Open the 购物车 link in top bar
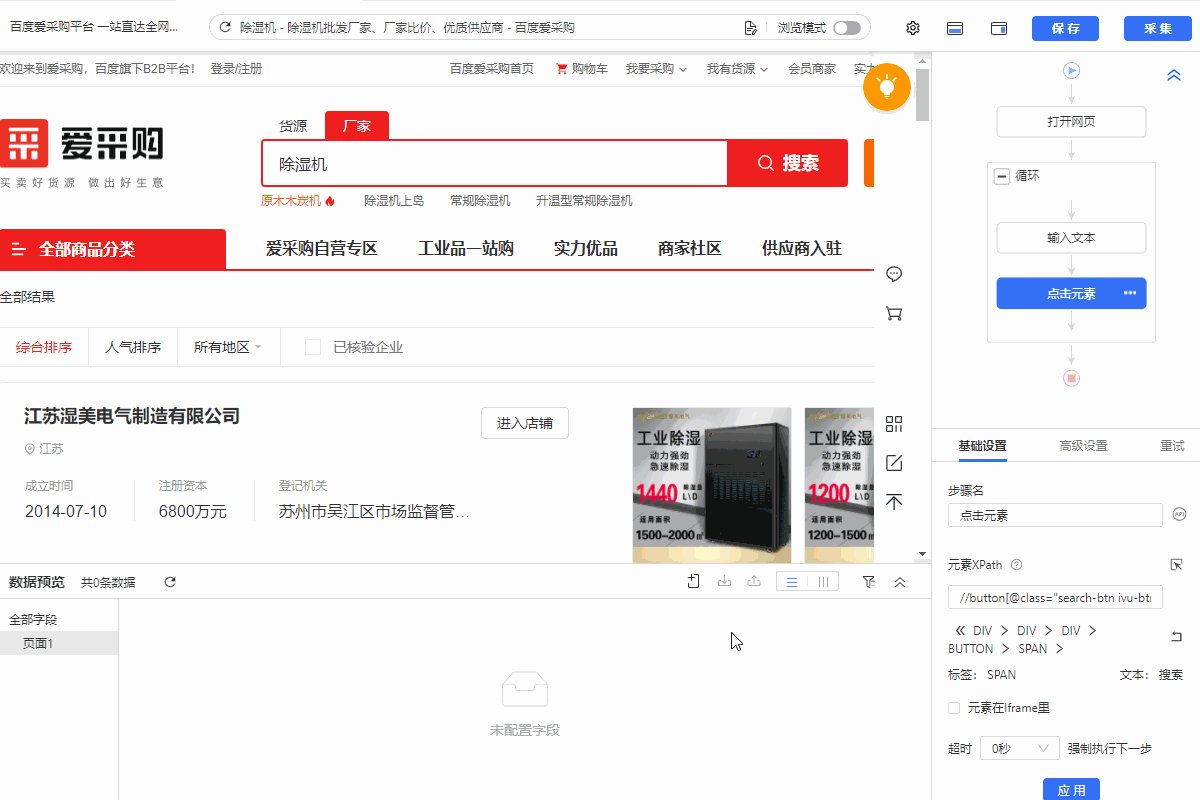 [582, 69]
